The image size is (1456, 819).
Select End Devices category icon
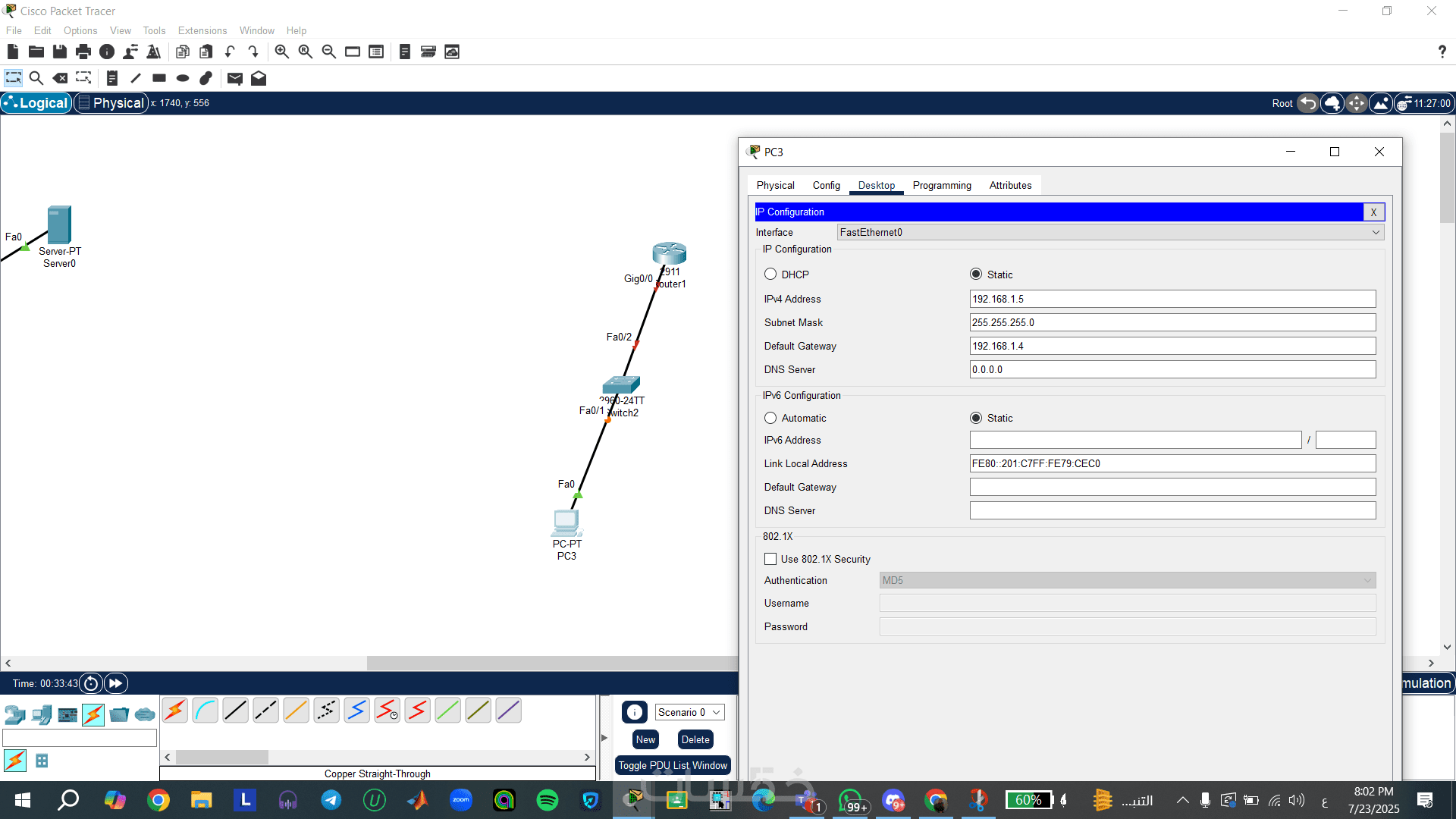[x=42, y=714]
